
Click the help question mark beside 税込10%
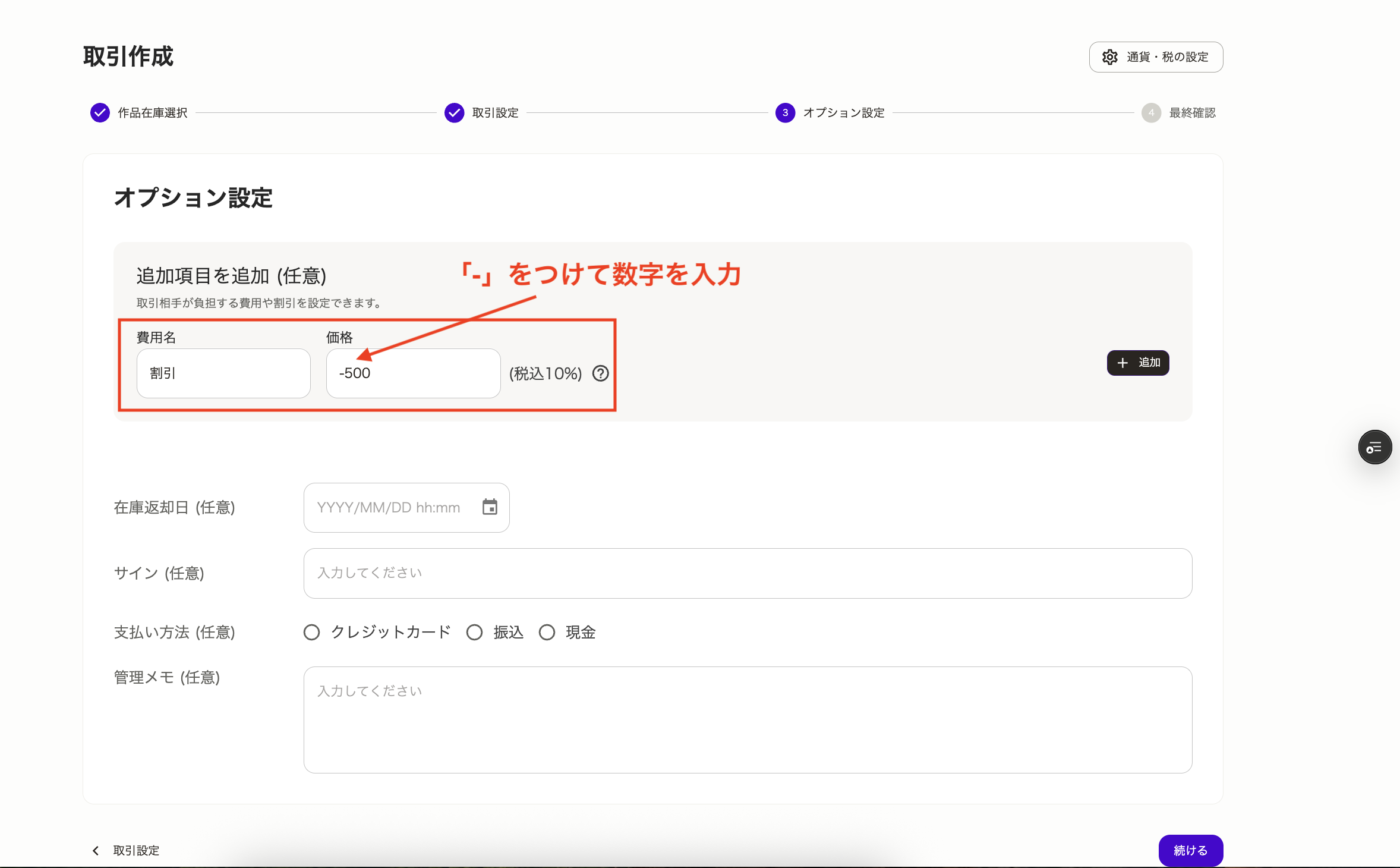[601, 373]
